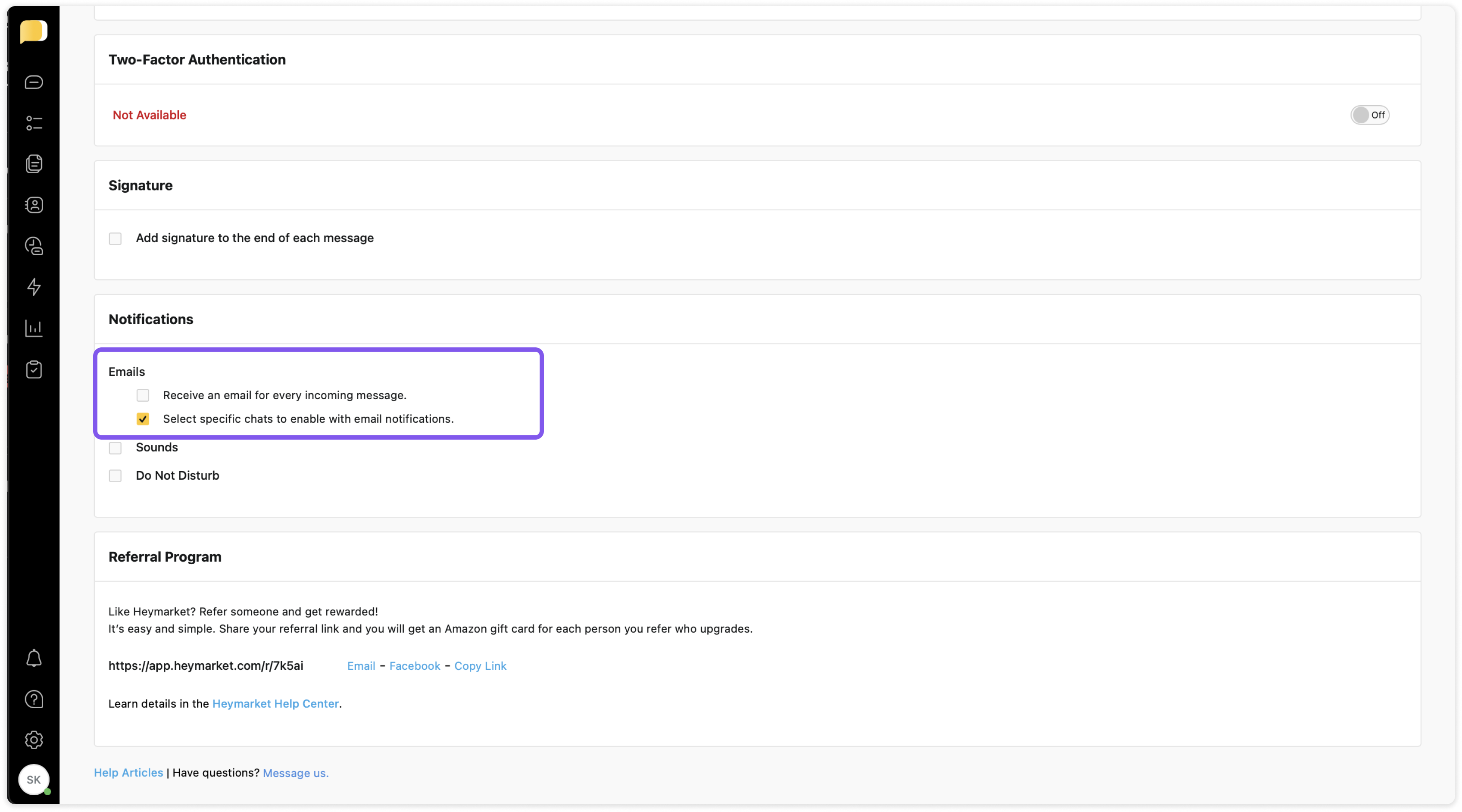Uncheck Select specific chats email notifications
This screenshot has height=812, width=1462.
[143, 419]
